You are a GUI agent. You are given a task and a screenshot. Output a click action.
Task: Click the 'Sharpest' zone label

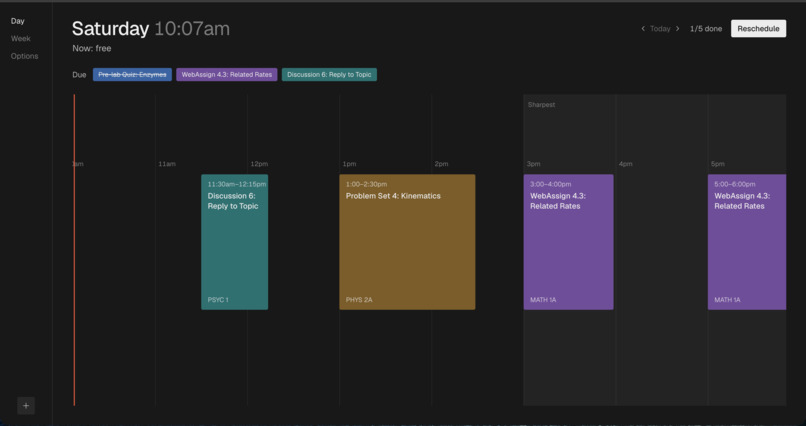pyautogui.click(x=541, y=105)
